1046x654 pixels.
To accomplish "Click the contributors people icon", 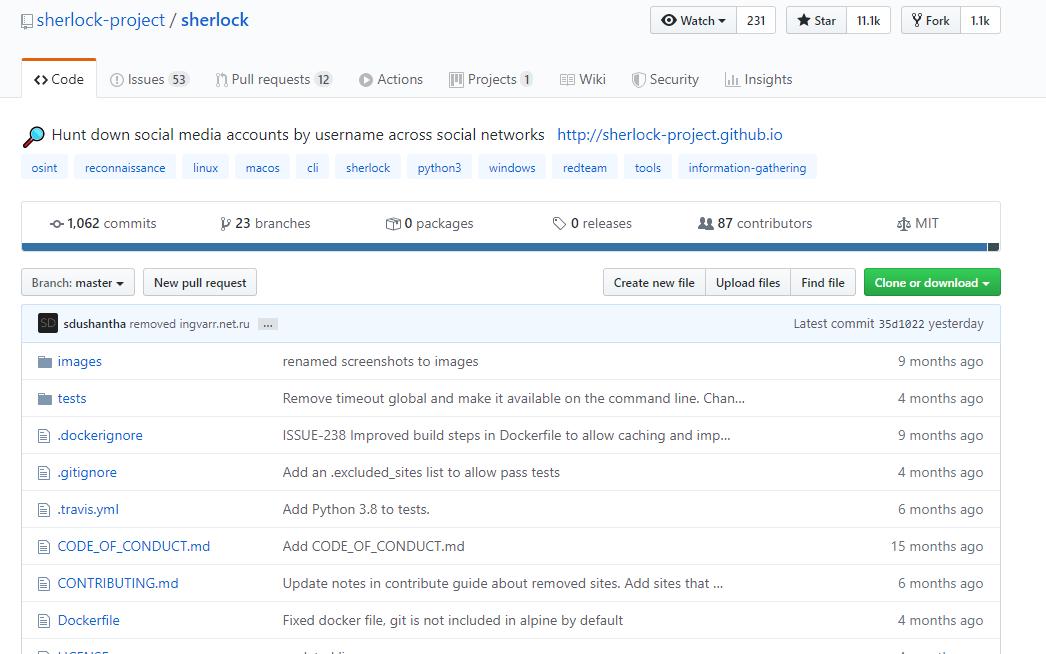I will (705, 224).
